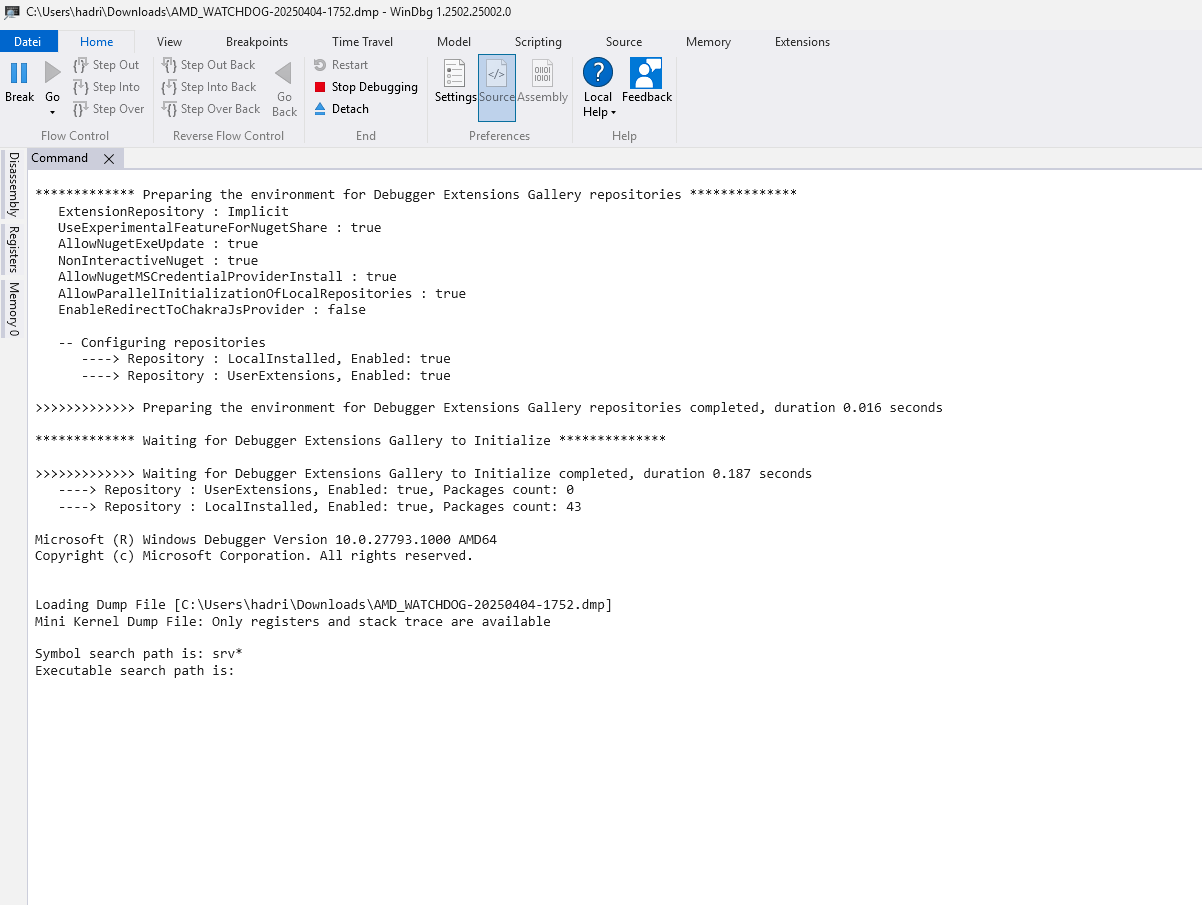Click Step Over Back
The width and height of the screenshot is (1202, 905).
point(211,109)
